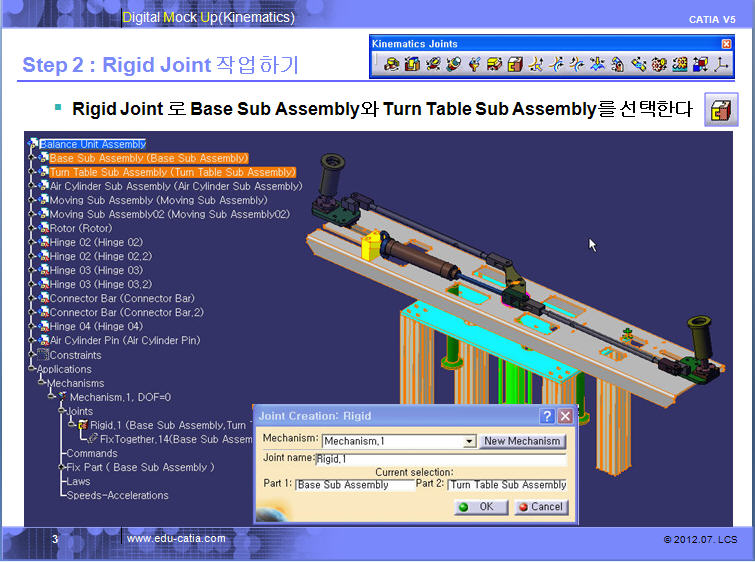Viewport: 755px width, 562px height.
Task: Click into the Joint name field
Action: tap(440, 460)
